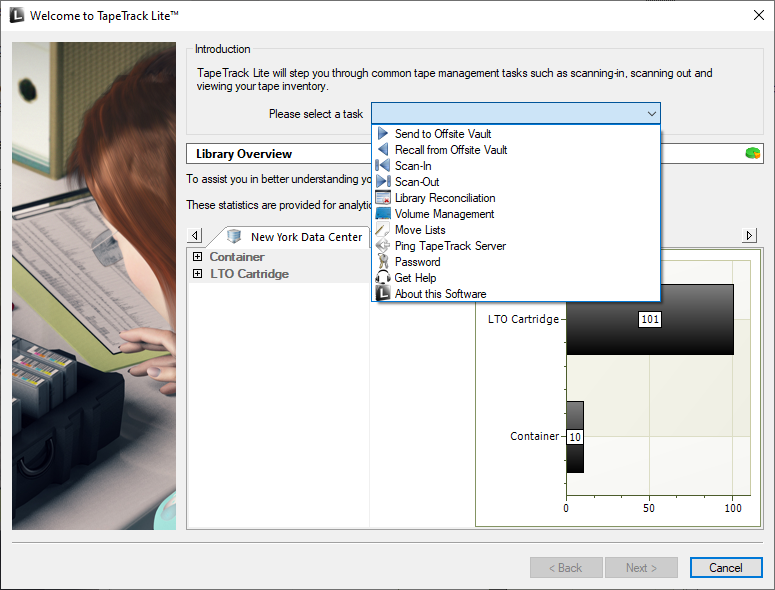Click the Library Reconciliation icon

(383, 198)
